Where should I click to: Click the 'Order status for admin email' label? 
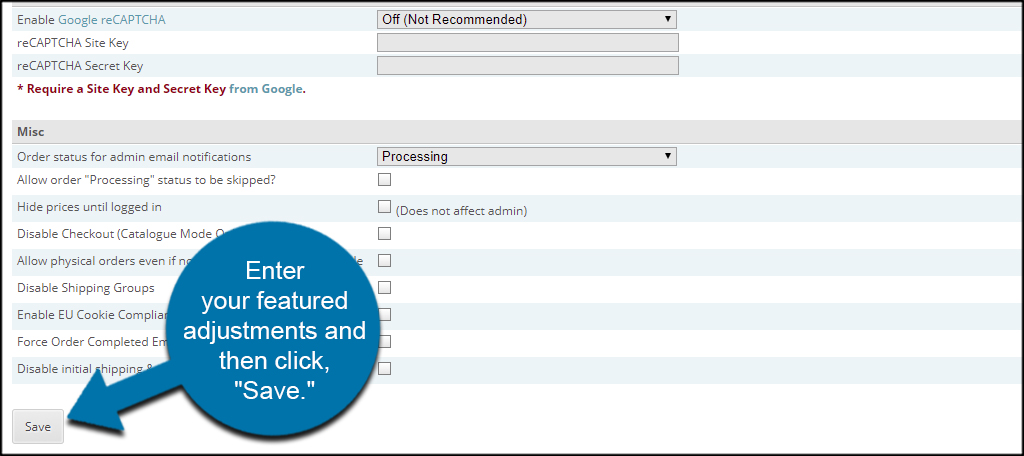pyautogui.click(x=134, y=157)
